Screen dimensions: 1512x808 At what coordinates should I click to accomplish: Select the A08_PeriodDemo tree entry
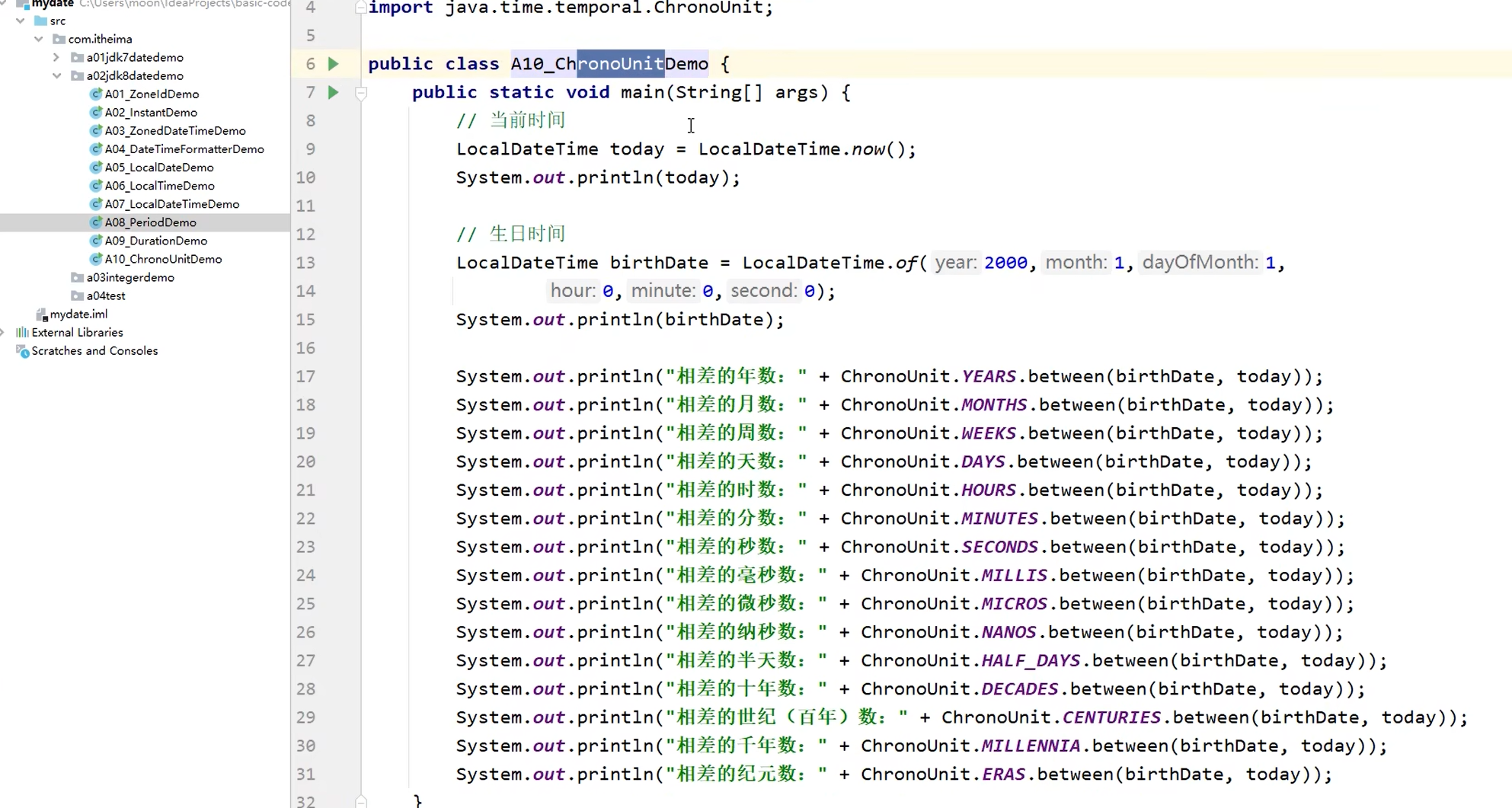pos(152,222)
